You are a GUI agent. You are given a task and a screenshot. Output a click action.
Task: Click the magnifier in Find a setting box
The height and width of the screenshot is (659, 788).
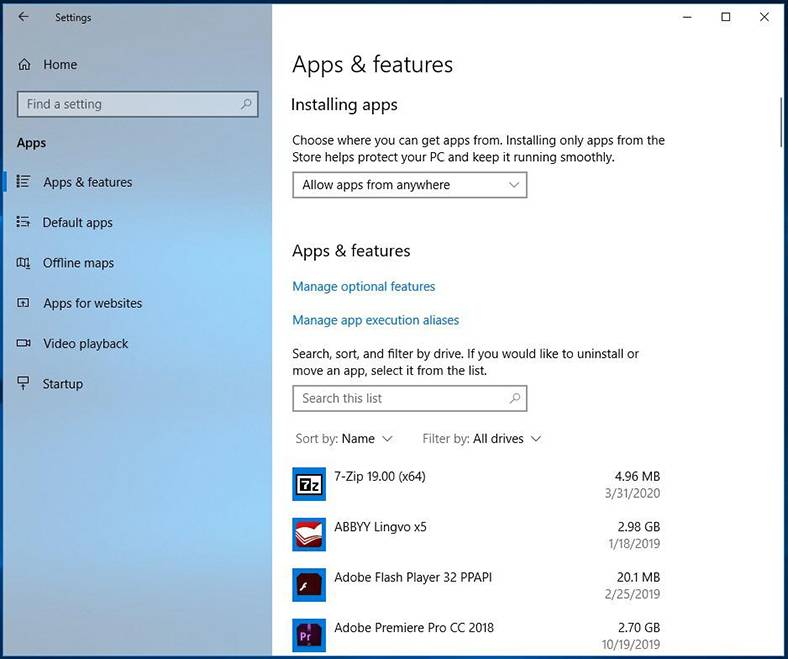click(x=246, y=104)
